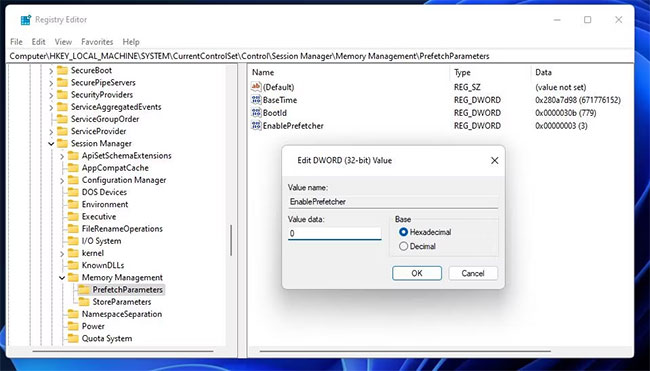Select the SecurityProviders folder icon
650x371 pixels.
[62, 95]
